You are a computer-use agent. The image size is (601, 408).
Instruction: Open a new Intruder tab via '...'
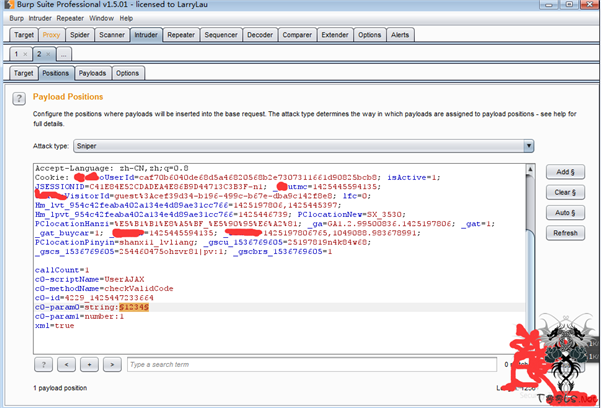pos(64,53)
